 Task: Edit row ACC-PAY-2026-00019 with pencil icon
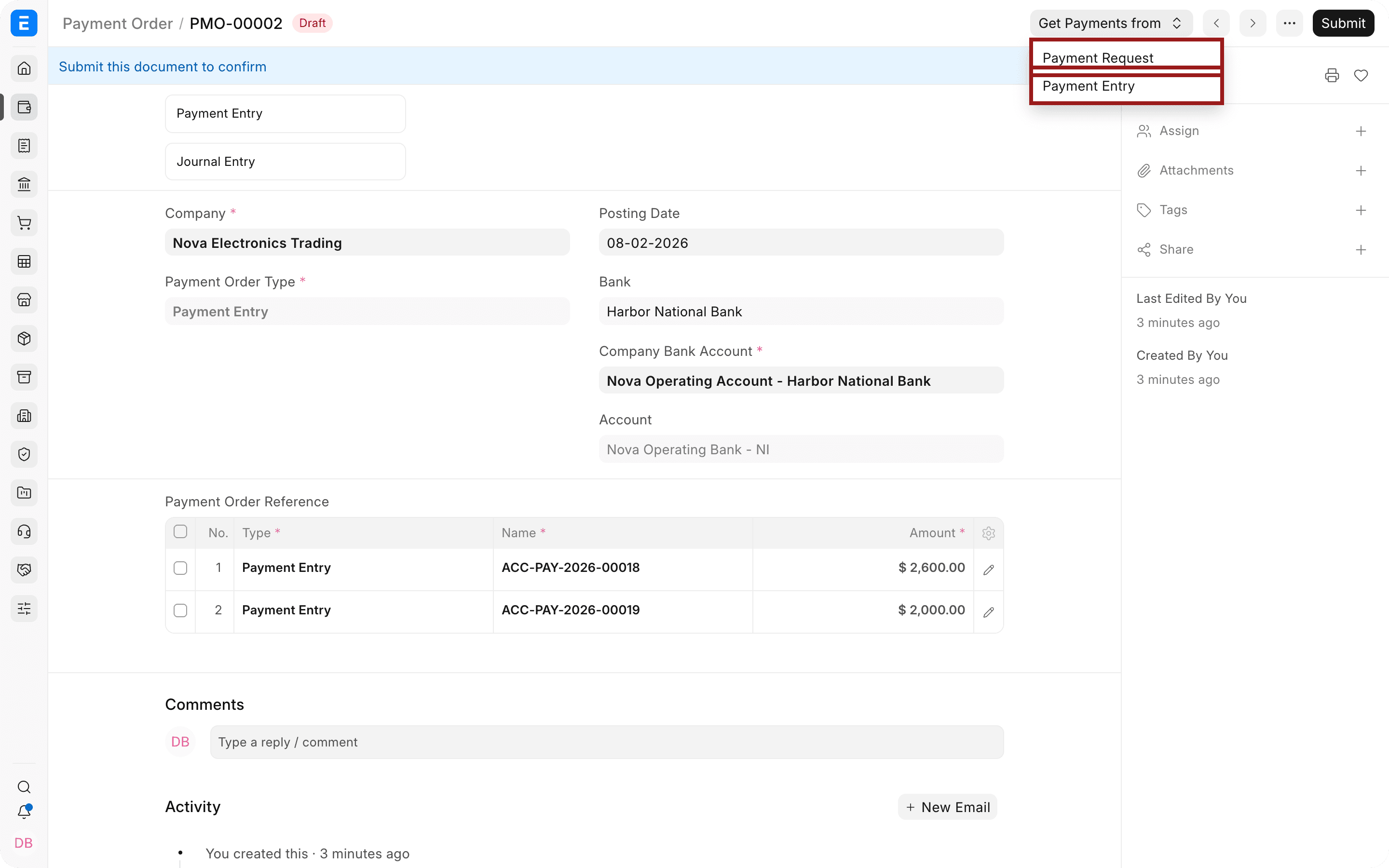tap(988, 612)
